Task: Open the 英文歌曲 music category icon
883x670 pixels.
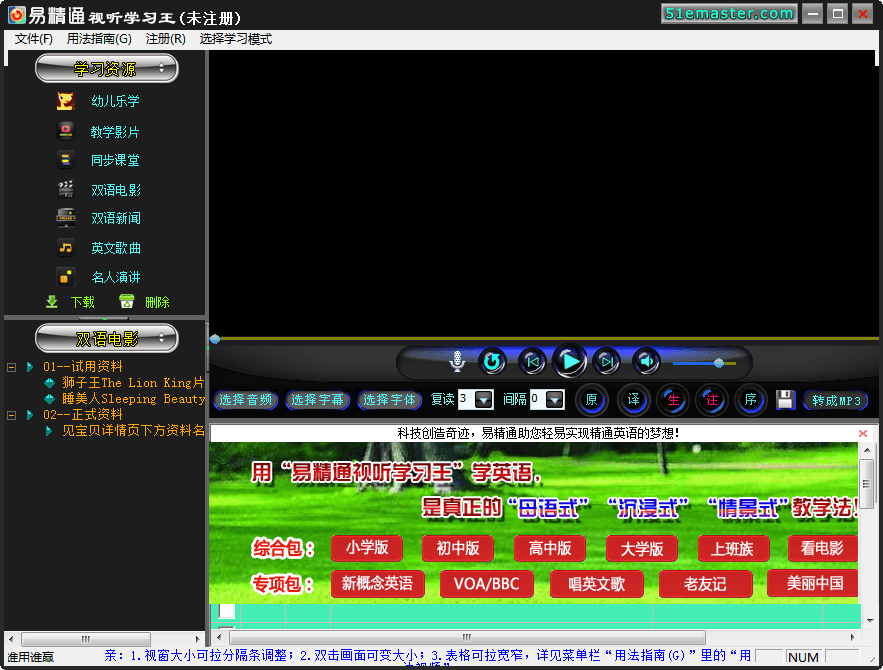Action: click(x=66, y=248)
